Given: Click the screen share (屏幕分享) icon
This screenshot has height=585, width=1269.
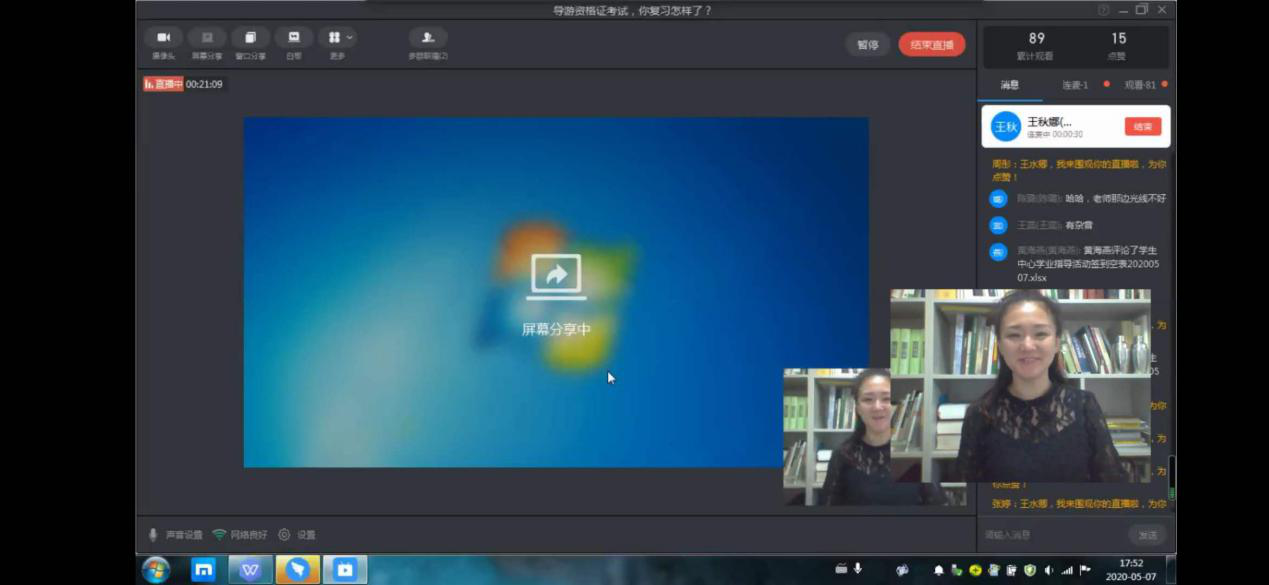Looking at the screenshot, I should (x=207, y=38).
